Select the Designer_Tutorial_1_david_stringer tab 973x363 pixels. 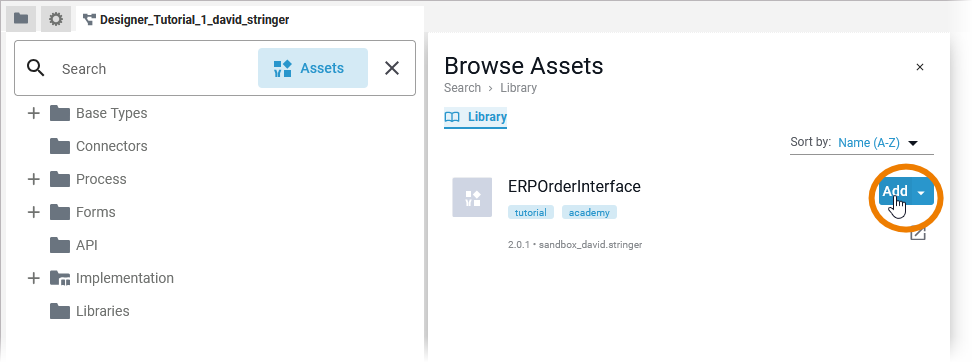pyautogui.click(x=186, y=20)
